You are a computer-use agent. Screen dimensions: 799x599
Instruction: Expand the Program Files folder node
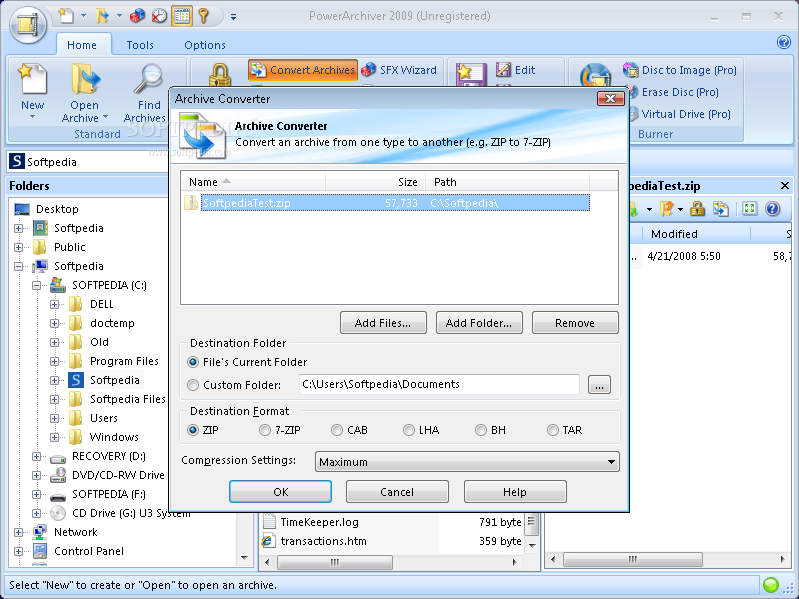click(55, 362)
